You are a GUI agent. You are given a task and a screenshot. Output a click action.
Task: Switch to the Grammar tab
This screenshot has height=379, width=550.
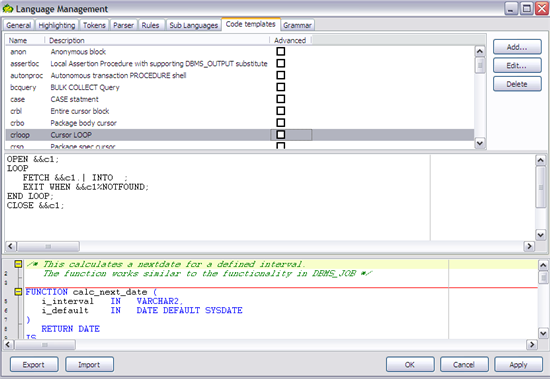pos(297,25)
